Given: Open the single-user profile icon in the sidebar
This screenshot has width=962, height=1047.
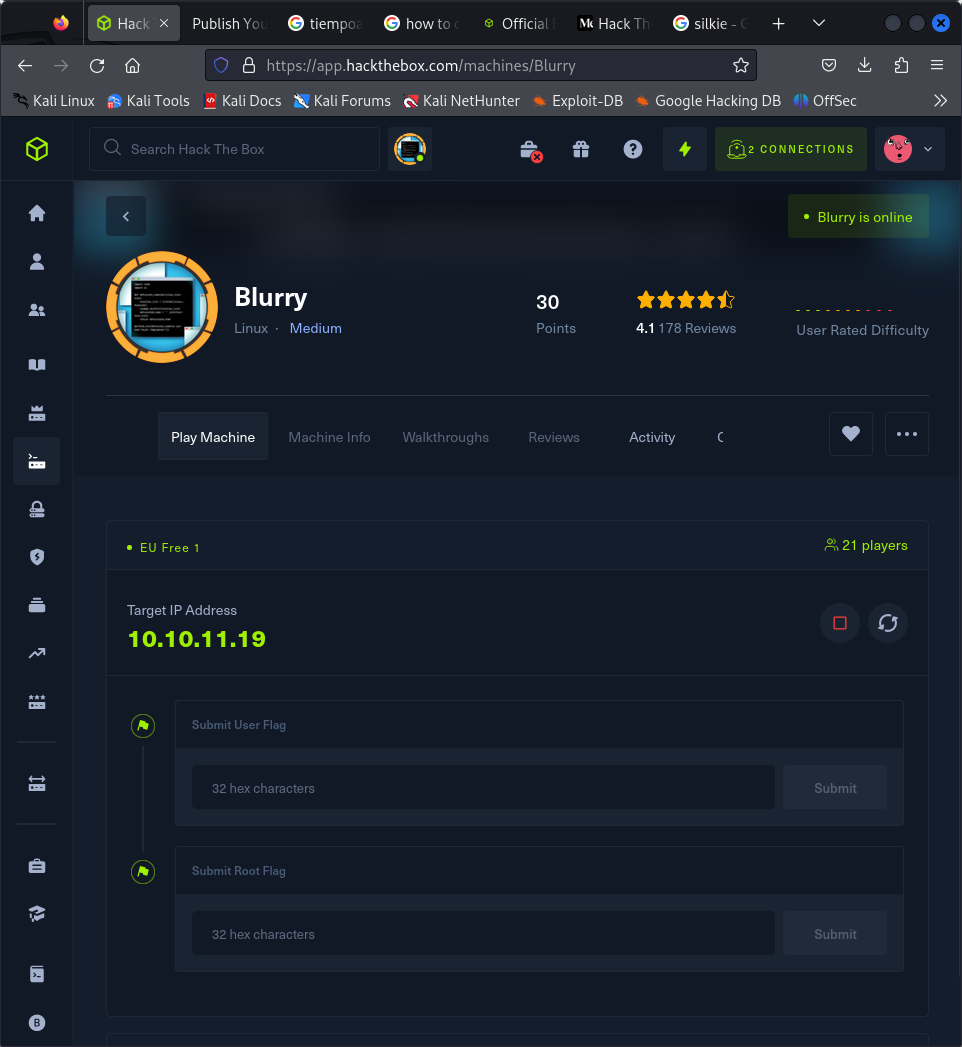Looking at the screenshot, I should click(x=37, y=262).
